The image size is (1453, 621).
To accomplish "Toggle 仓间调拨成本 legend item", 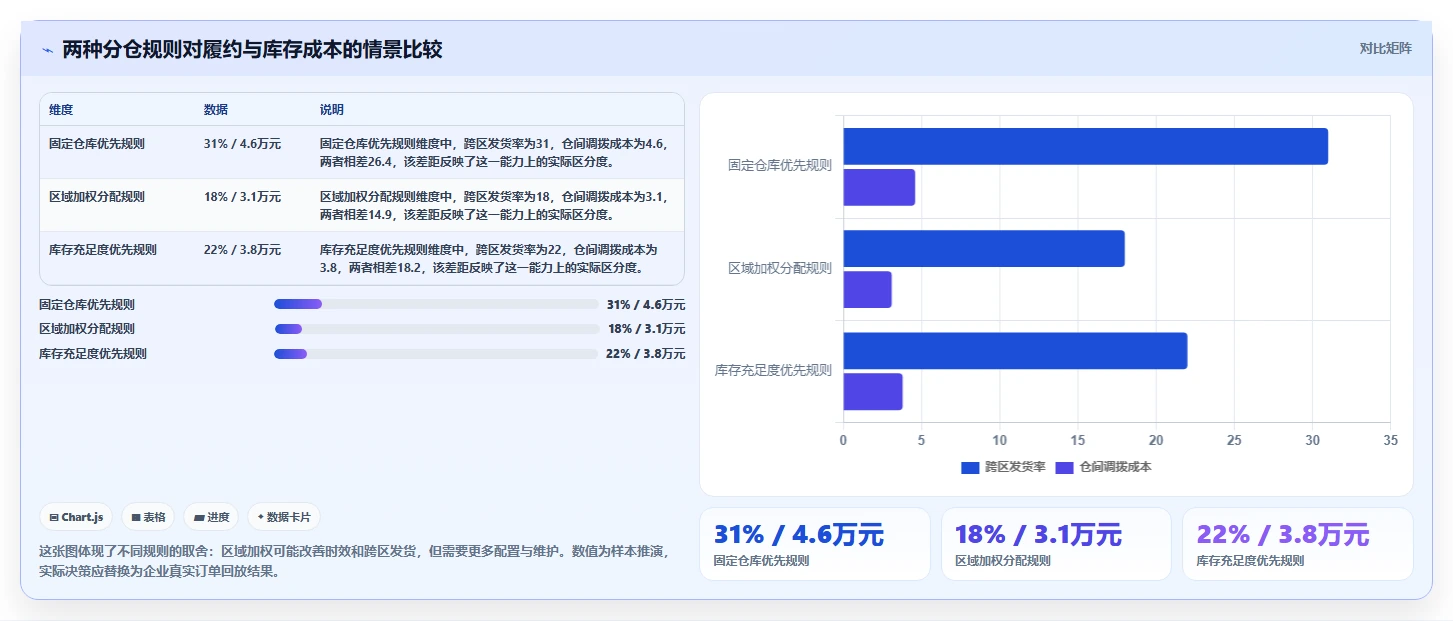I will click(x=1104, y=467).
